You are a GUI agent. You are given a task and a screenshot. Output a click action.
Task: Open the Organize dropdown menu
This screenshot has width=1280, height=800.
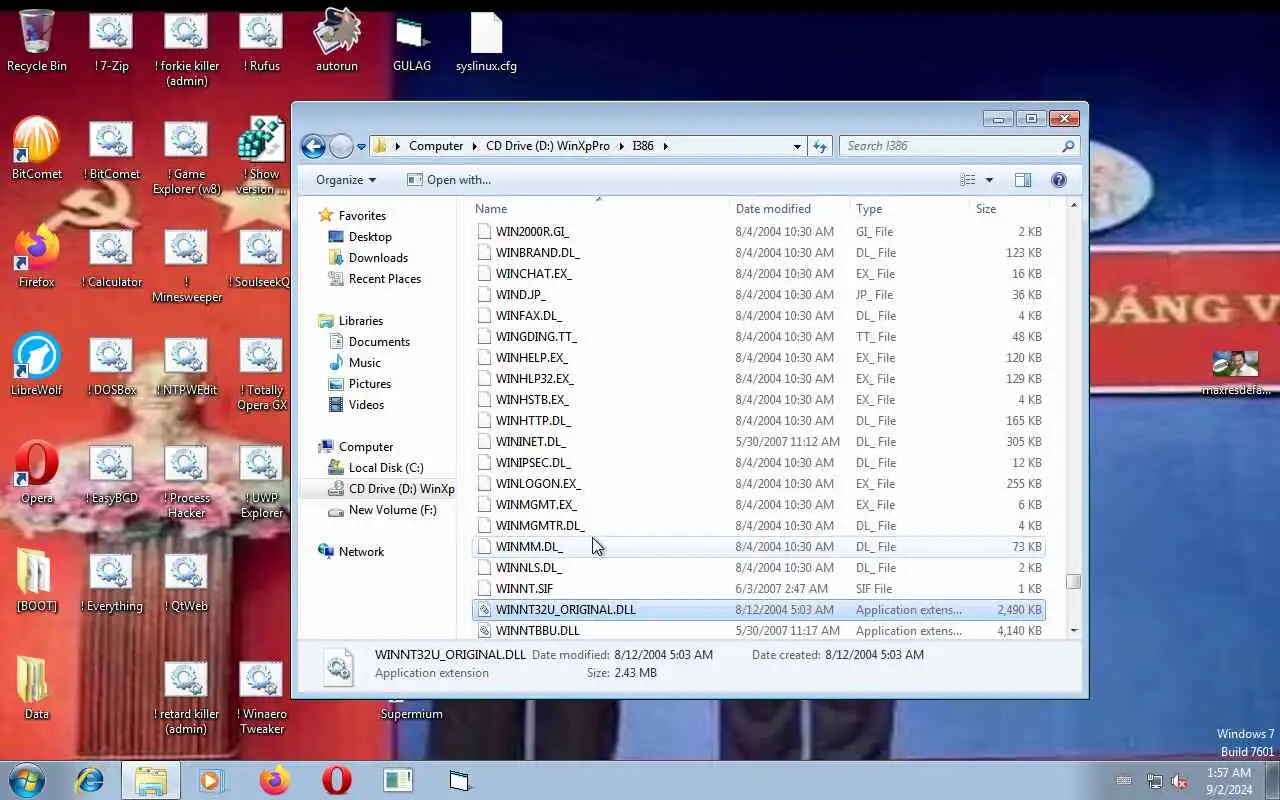(x=346, y=180)
